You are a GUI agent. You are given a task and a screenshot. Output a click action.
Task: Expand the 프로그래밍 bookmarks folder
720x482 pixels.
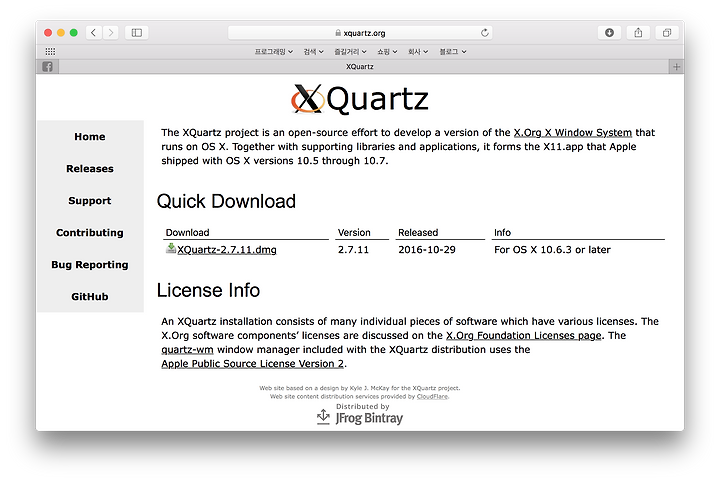(x=274, y=51)
